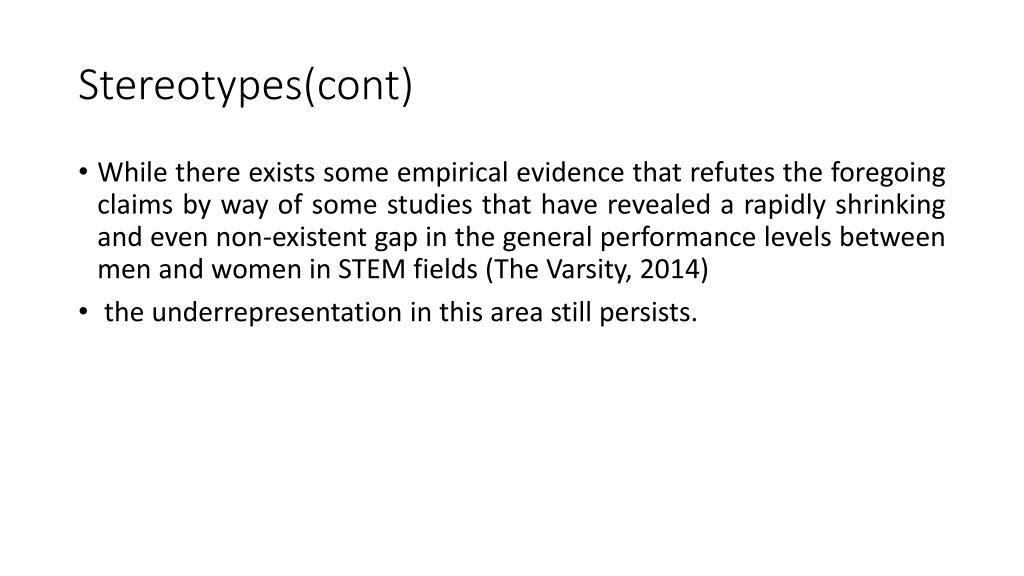
Task: Click the word "women"
Action: (242, 270)
